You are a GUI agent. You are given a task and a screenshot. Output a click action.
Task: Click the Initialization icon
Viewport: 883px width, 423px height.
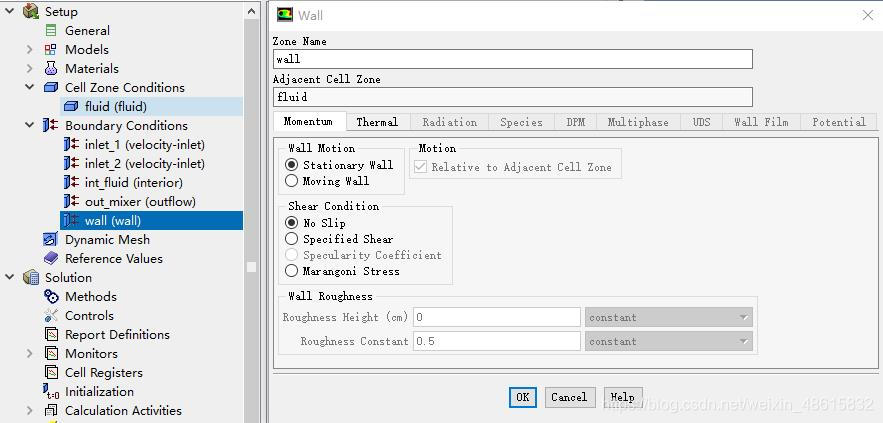[x=51, y=392]
